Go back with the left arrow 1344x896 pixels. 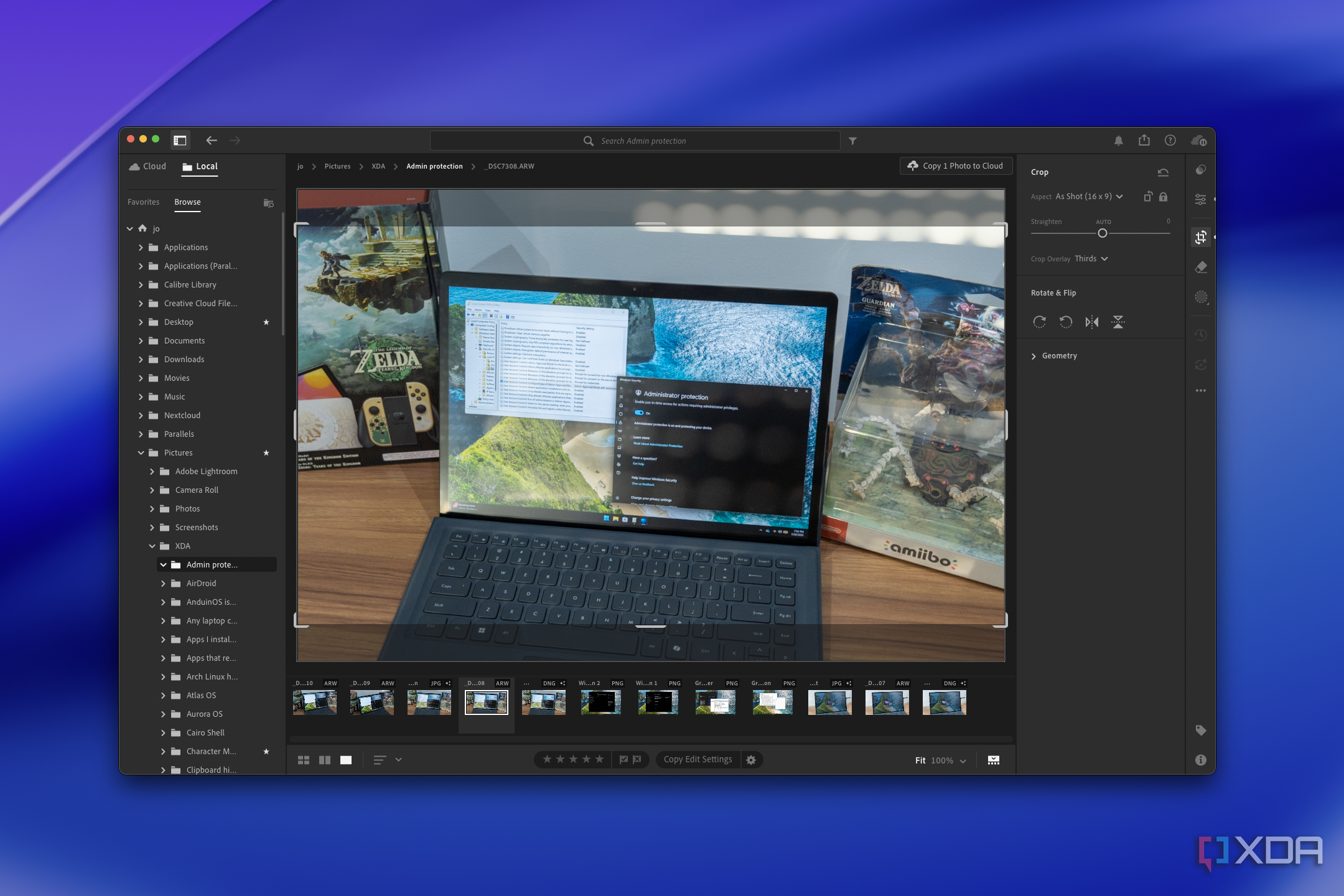212,141
